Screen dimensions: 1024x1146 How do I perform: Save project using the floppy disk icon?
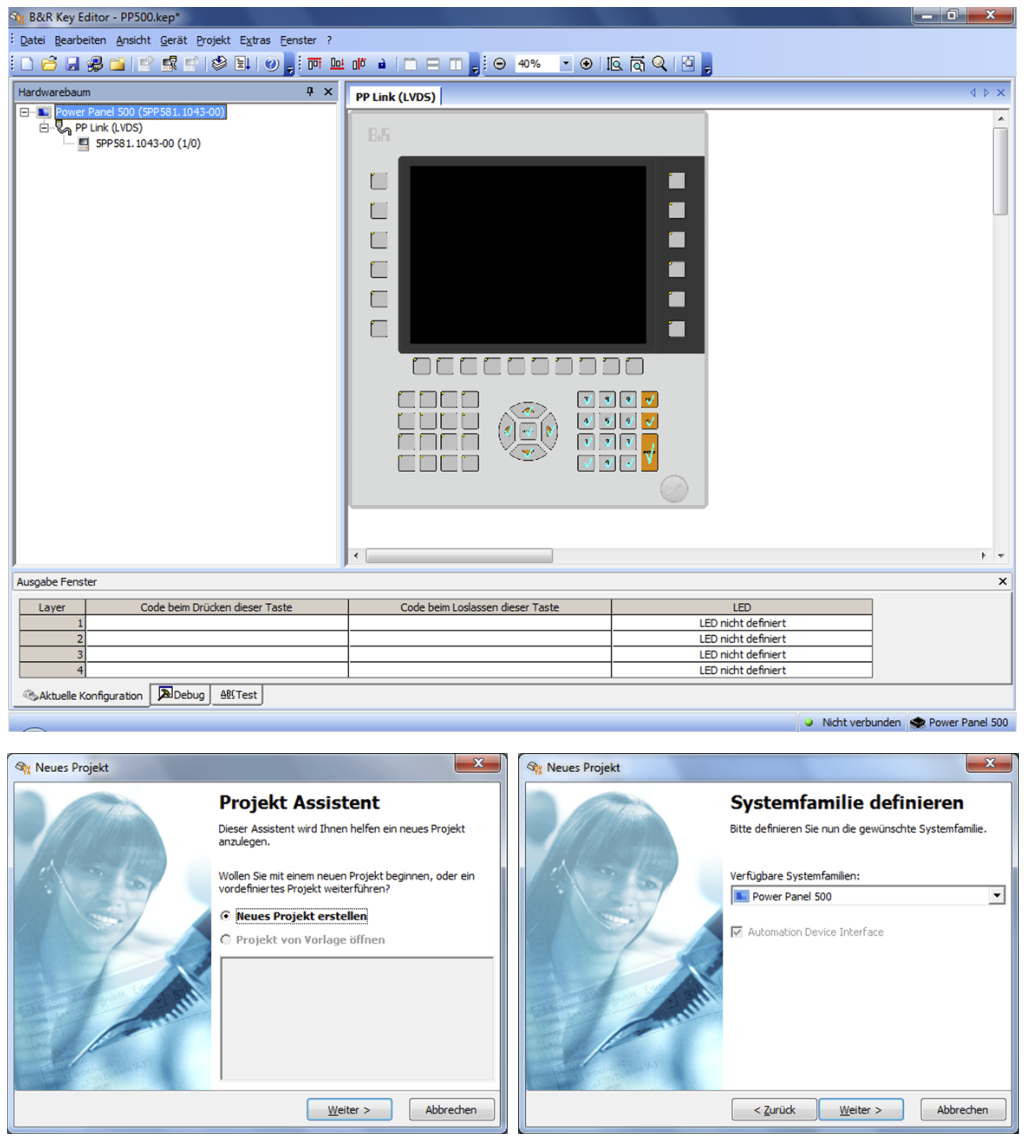72,64
